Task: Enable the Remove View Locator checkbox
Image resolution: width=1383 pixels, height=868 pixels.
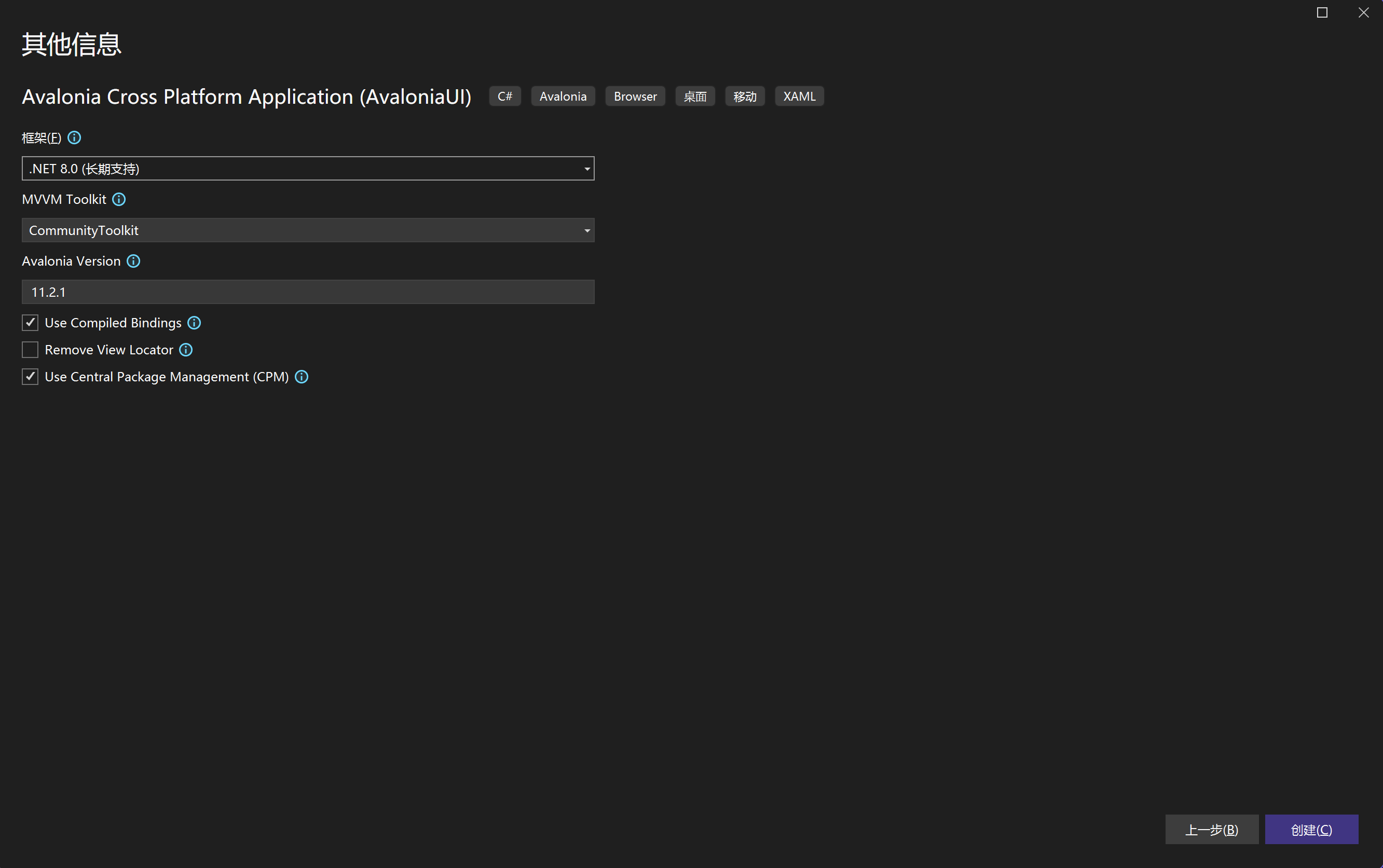Action: click(30, 349)
